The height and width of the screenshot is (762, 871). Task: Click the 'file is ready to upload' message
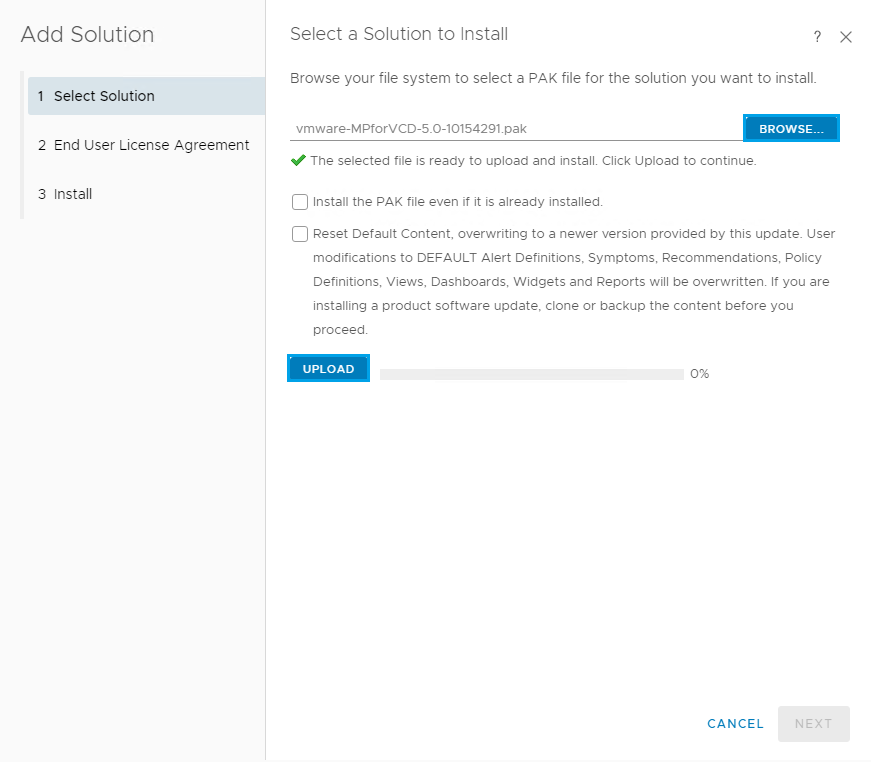click(x=533, y=160)
